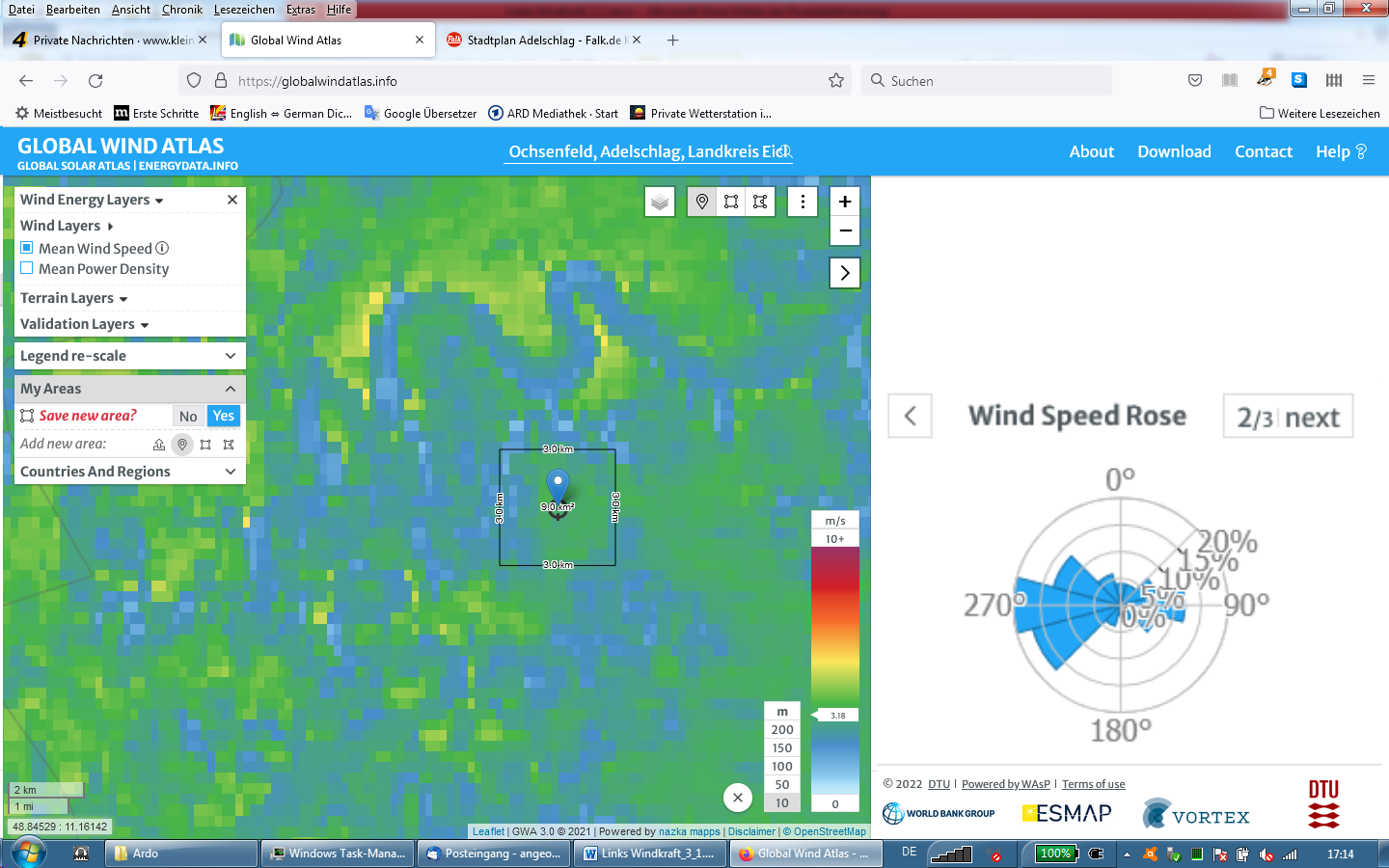This screenshot has height=868, width=1389.
Task: Zoom out with the minus button
Action: pos(845,231)
